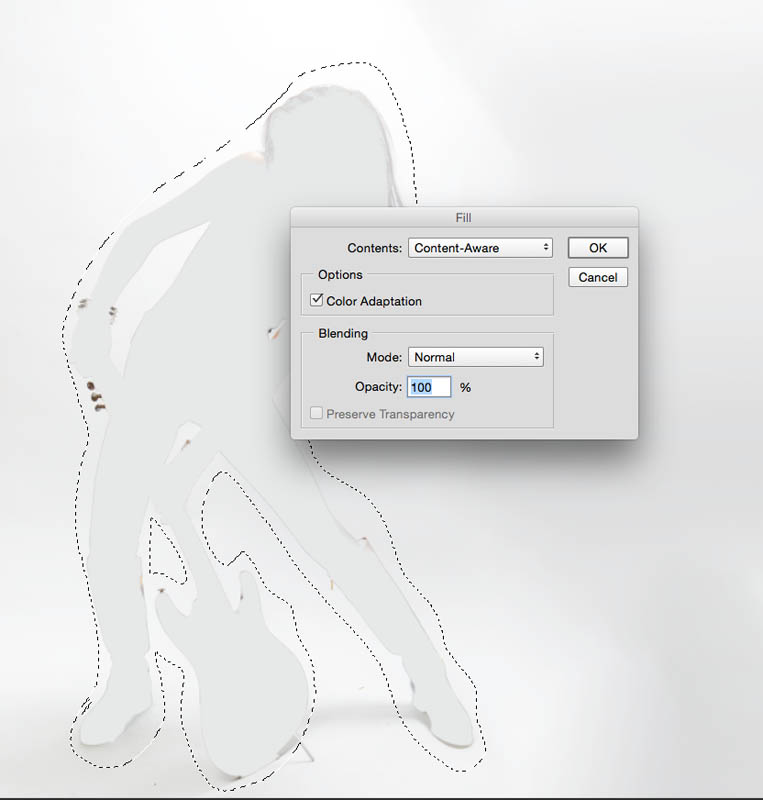Toggle the Preserve Transparency checkbox
The height and width of the screenshot is (800, 763).
[x=316, y=413]
